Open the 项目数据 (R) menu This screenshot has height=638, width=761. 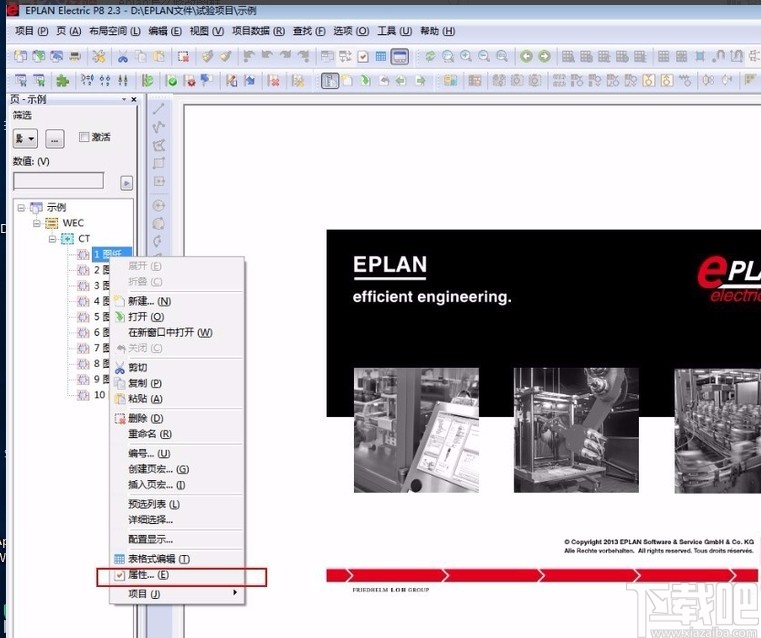pos(258,31)
